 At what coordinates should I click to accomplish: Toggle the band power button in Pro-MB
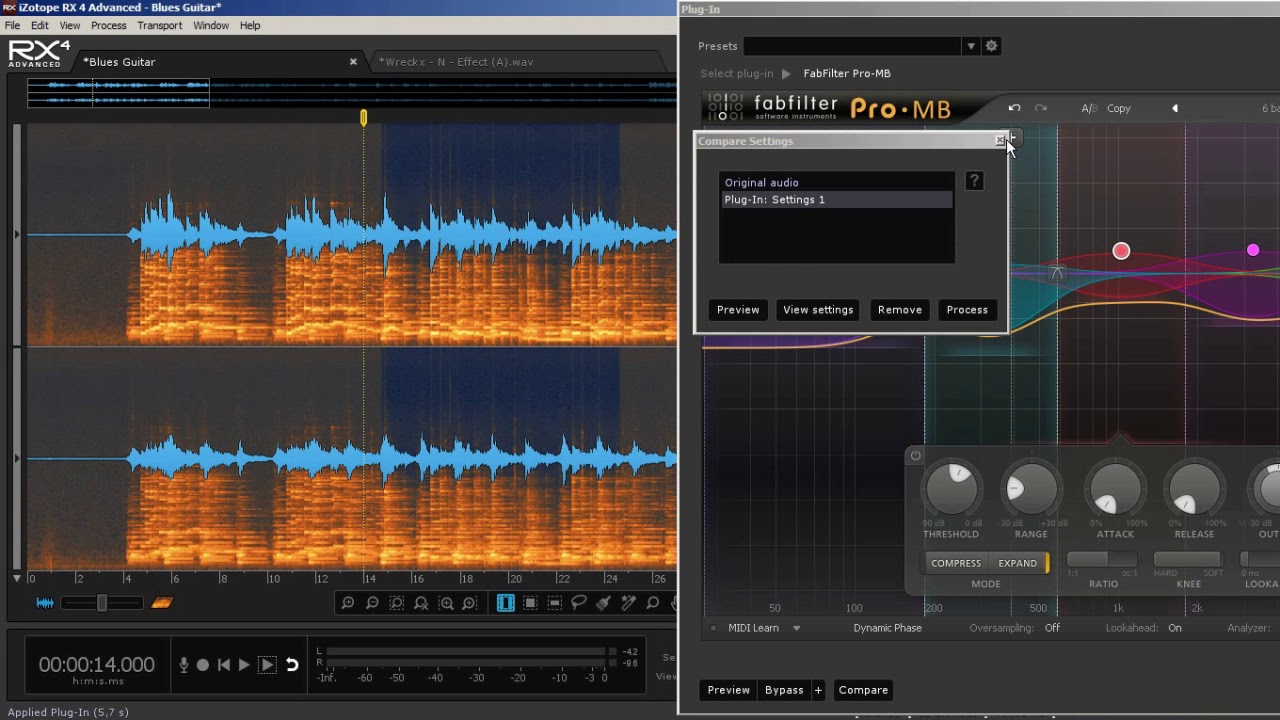pyautogui.click(x=915, y=456)
